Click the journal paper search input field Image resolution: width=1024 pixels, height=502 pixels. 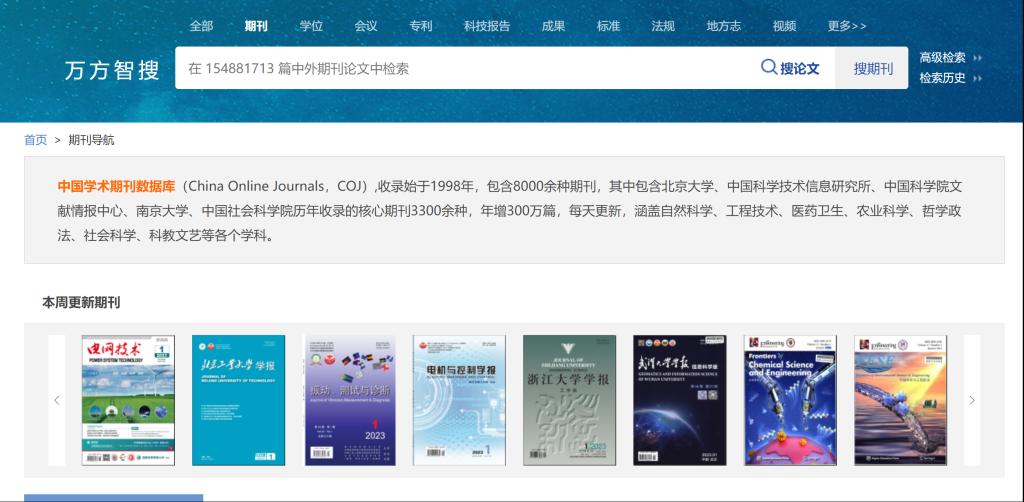click(x=464, y=68)
